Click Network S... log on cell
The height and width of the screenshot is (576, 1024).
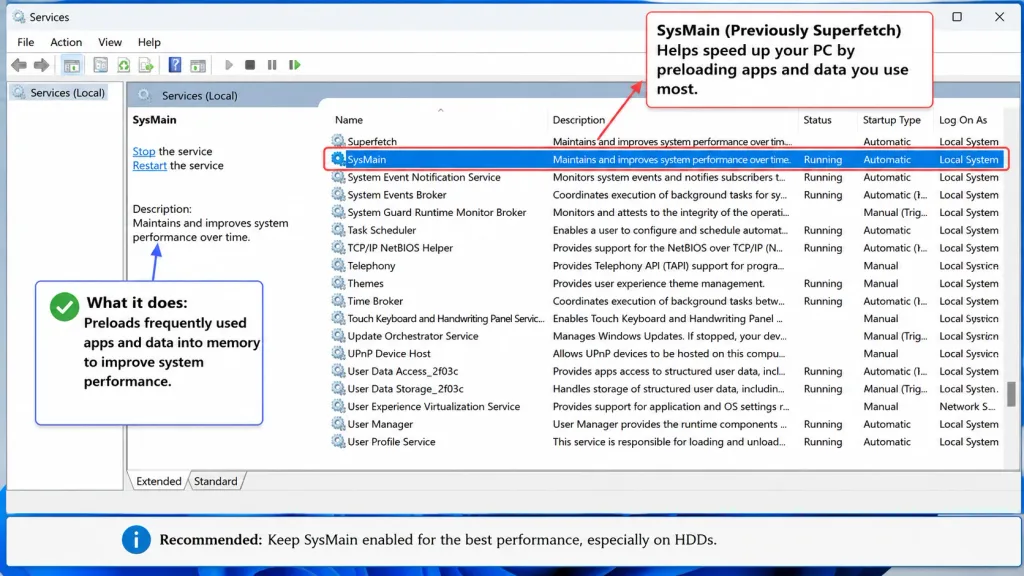967,406
